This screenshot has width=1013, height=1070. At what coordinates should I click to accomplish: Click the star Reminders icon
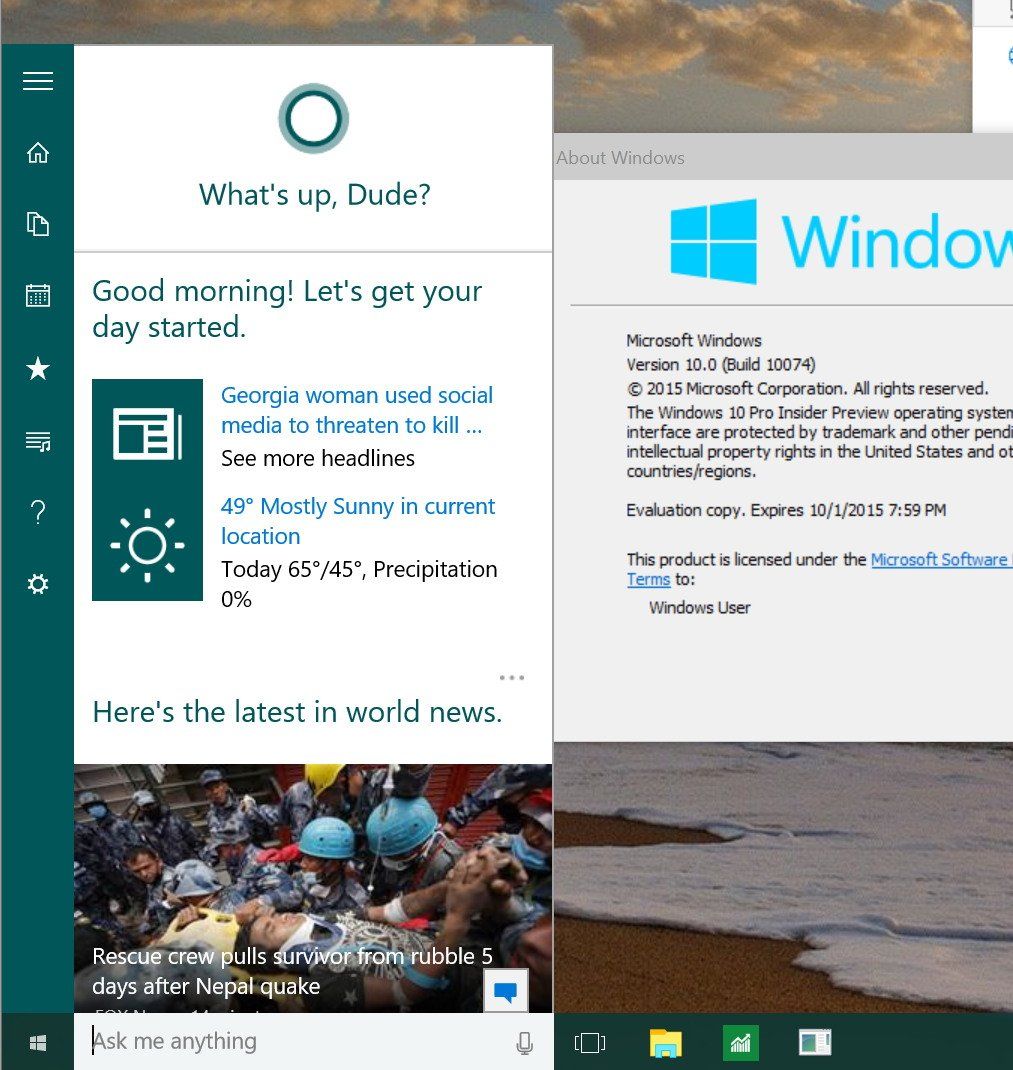38,368
